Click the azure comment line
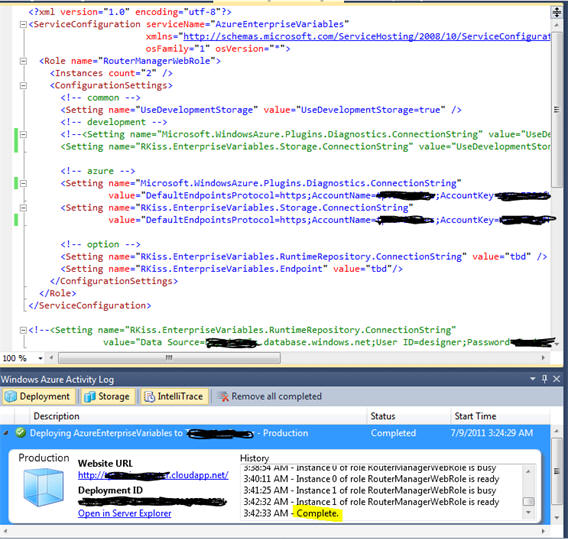 pyautogui.click(x=98, y=171)
